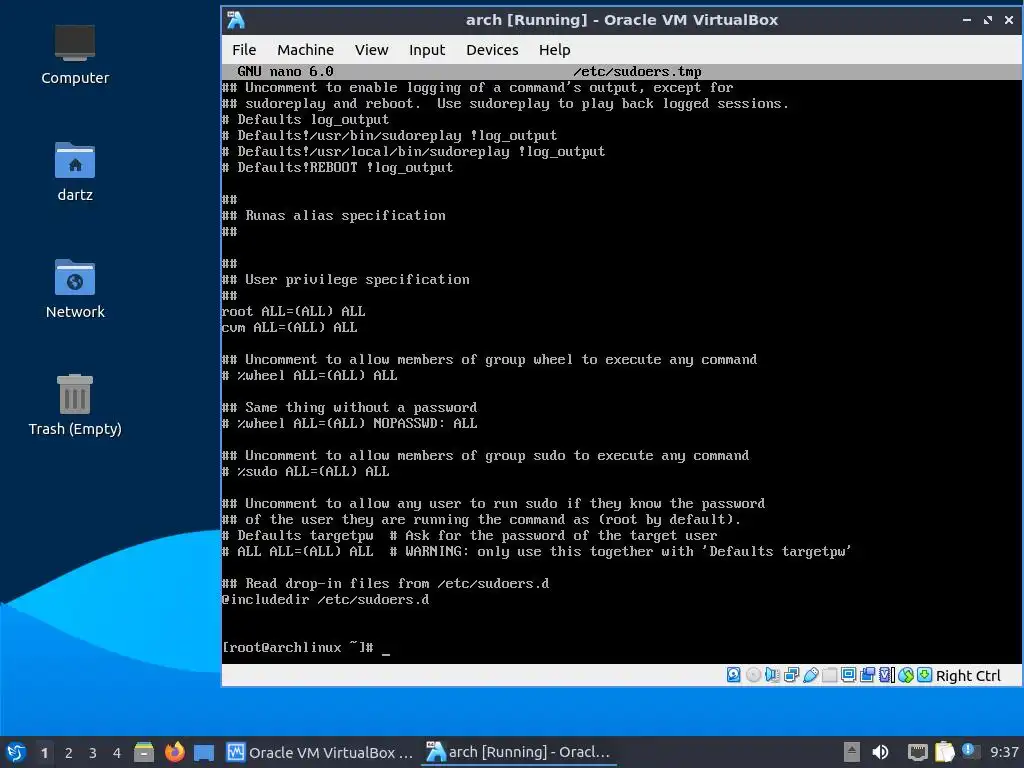Launch Firefox from the taskbar
Screen dimensions: 1024x768
coord(174,752)
